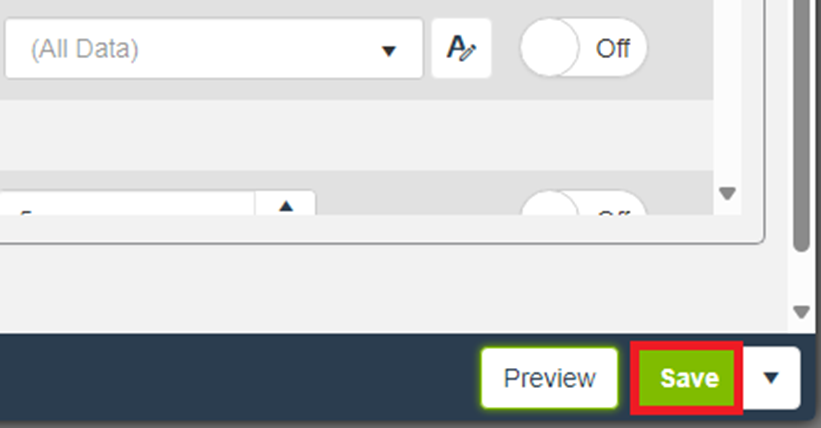Open the text formatting editor icon
Screen dimensions: 821x428
[461, 48]
